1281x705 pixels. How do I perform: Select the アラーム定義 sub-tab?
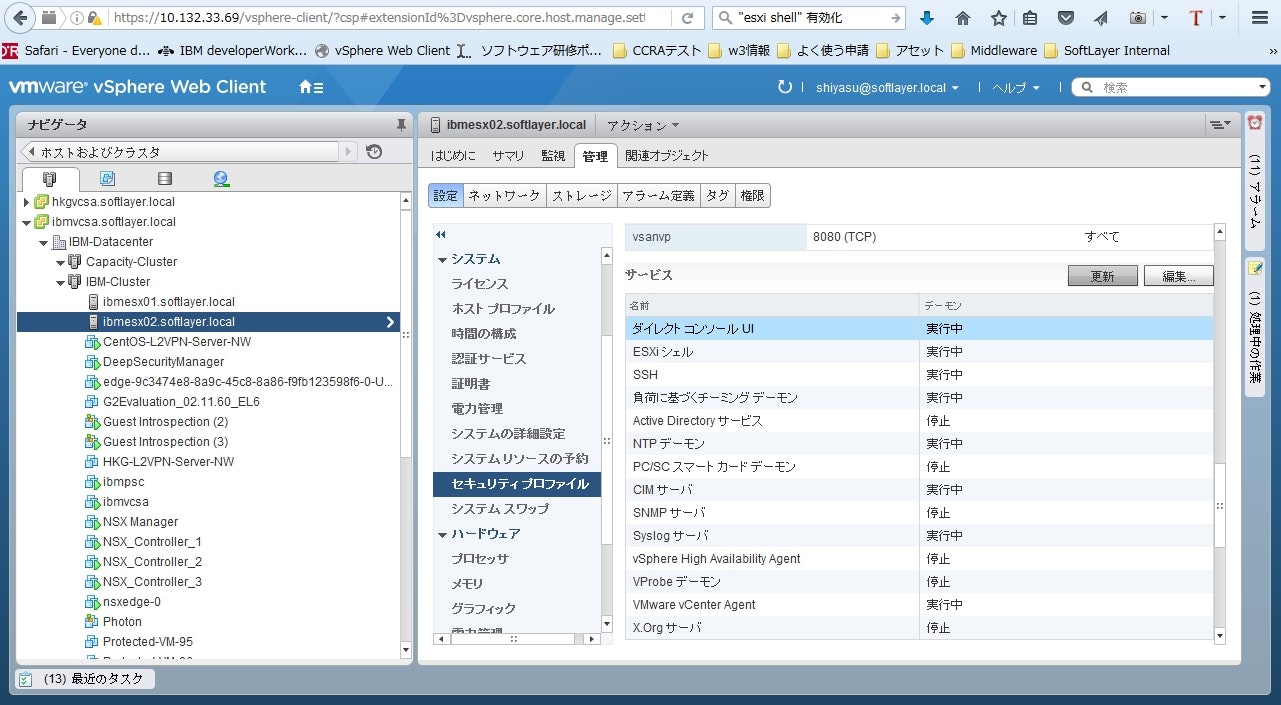[x=657, y=195]
